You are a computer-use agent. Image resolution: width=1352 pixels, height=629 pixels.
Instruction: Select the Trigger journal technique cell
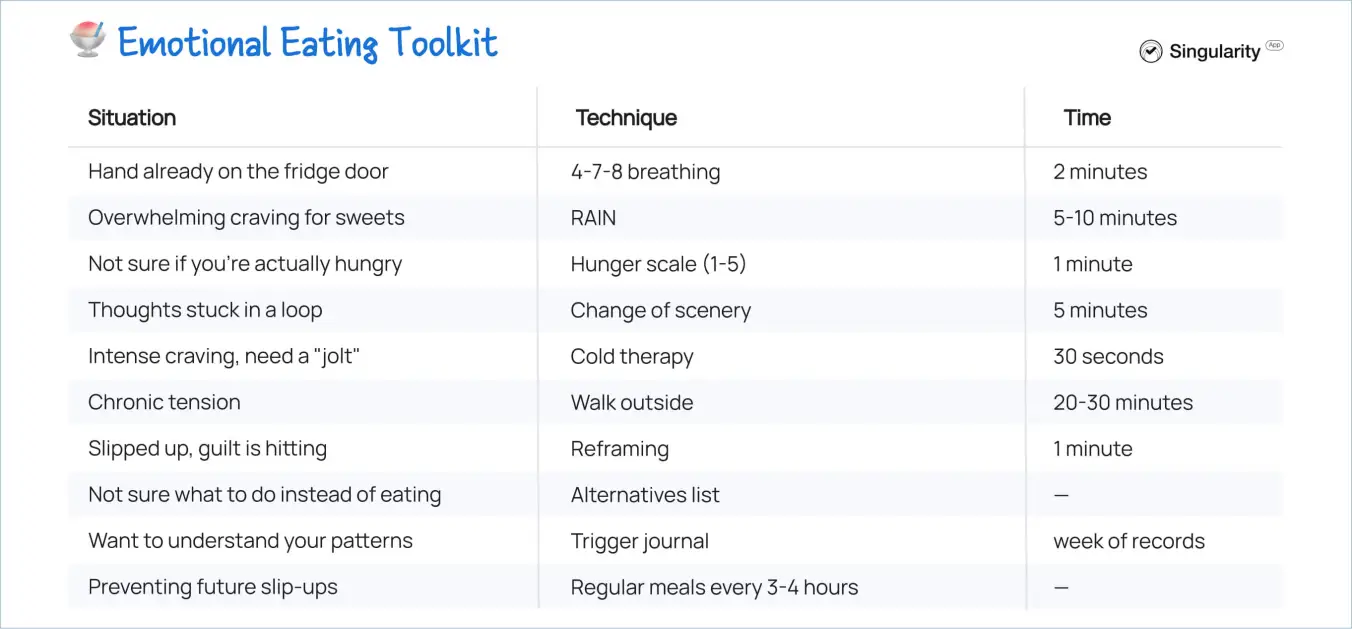639,541
